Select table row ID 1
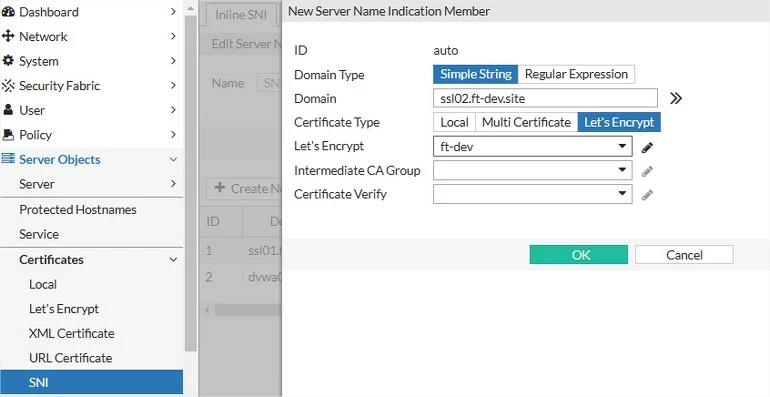The height and width of the screenshot is (397, 770). tap(241, 251)
